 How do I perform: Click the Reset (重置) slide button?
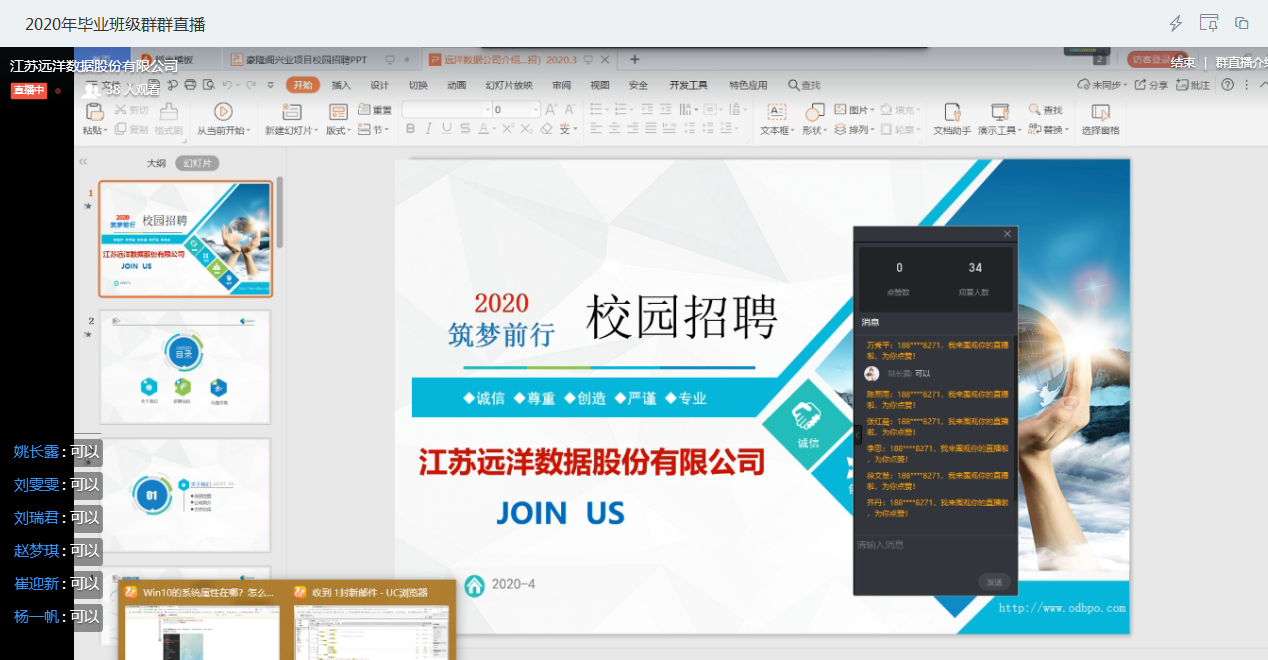point(375,109)
